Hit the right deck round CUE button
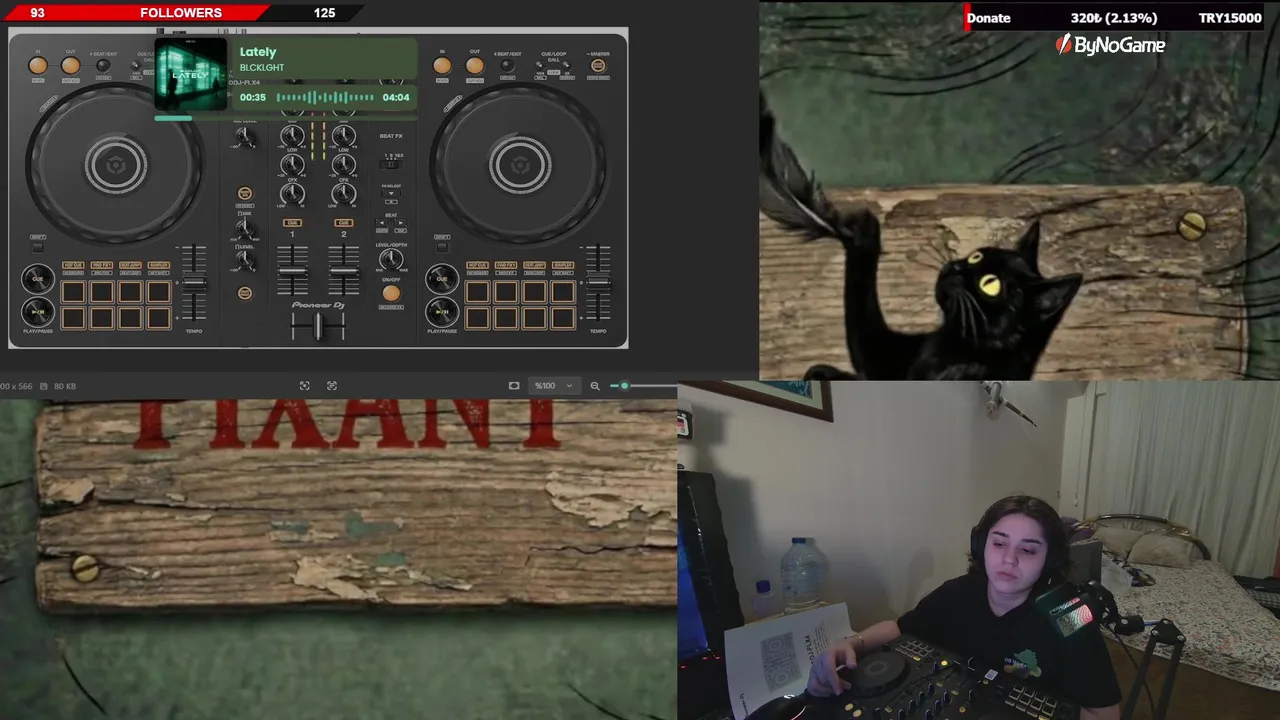 point(442,279)
